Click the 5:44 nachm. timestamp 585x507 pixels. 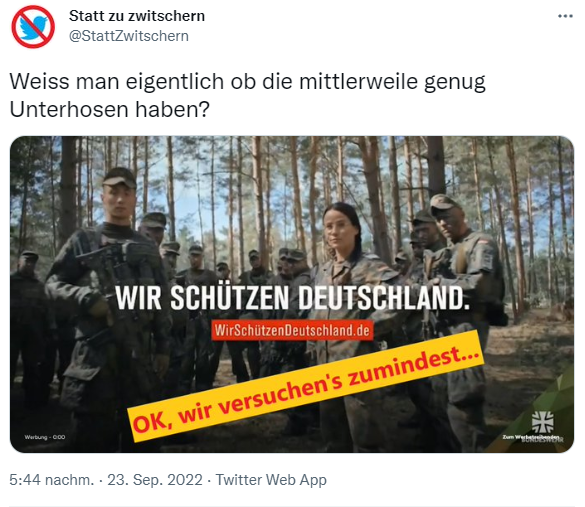pyautogui.click(x=51, y=480)
